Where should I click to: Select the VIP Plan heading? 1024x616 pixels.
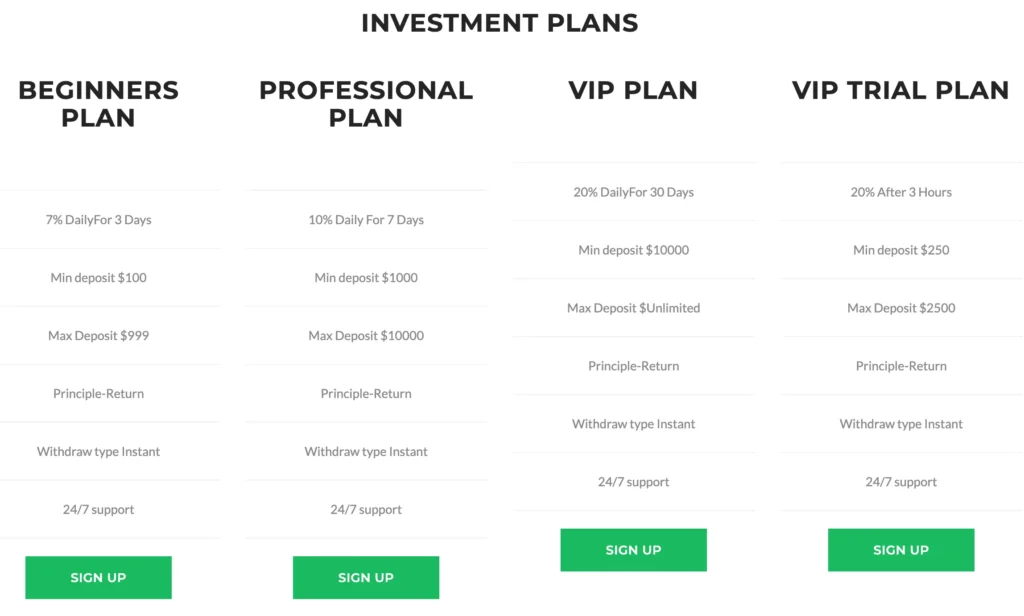[x=633, y=90]
